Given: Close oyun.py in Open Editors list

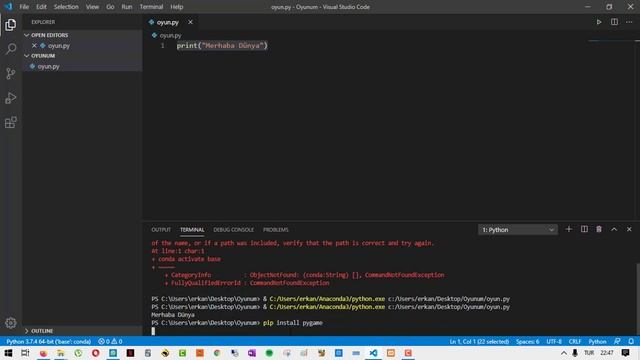Looking at the screenshot, I should [34, 46].
